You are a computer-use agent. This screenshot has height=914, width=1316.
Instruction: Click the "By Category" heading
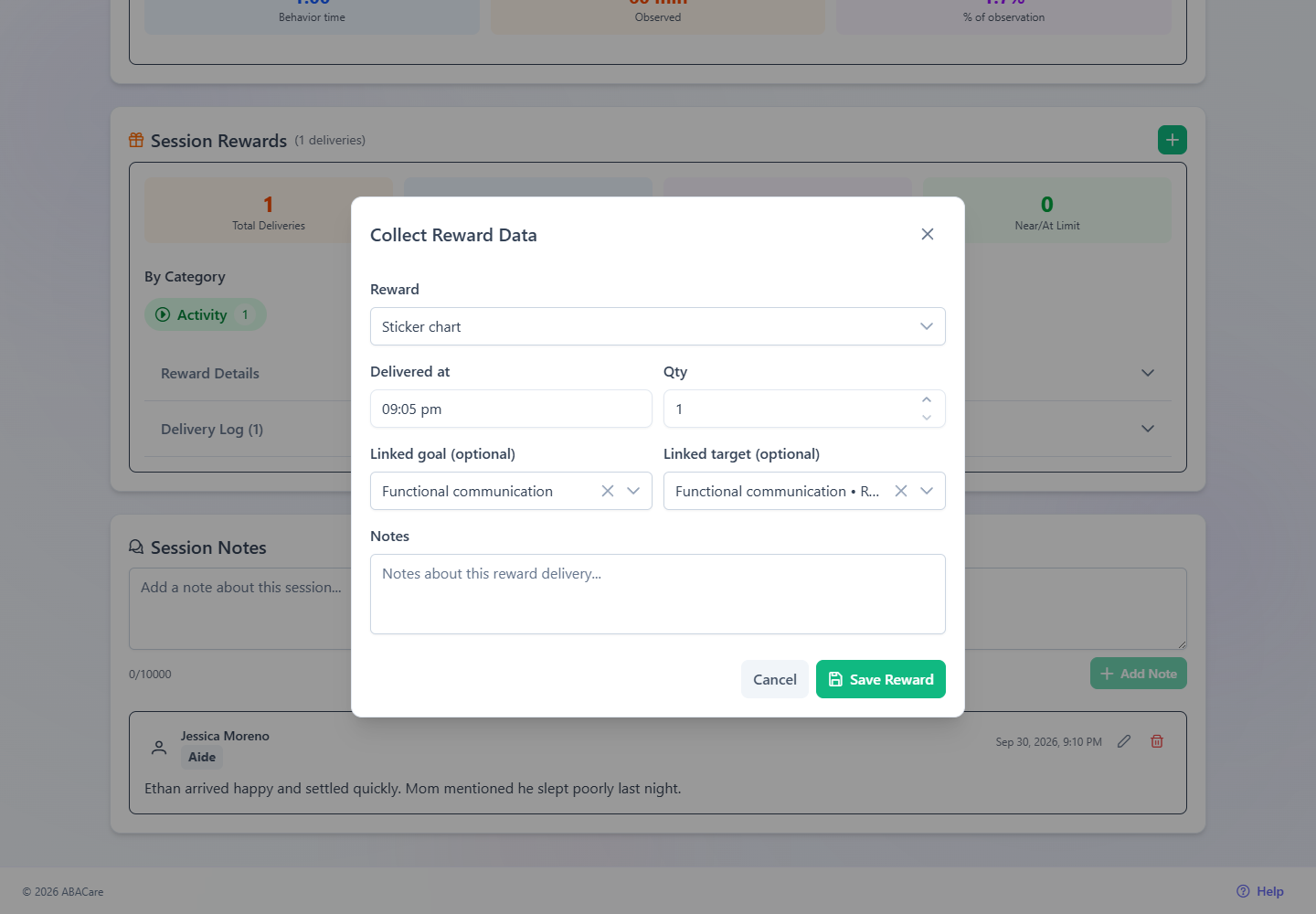tap(185, 277)
